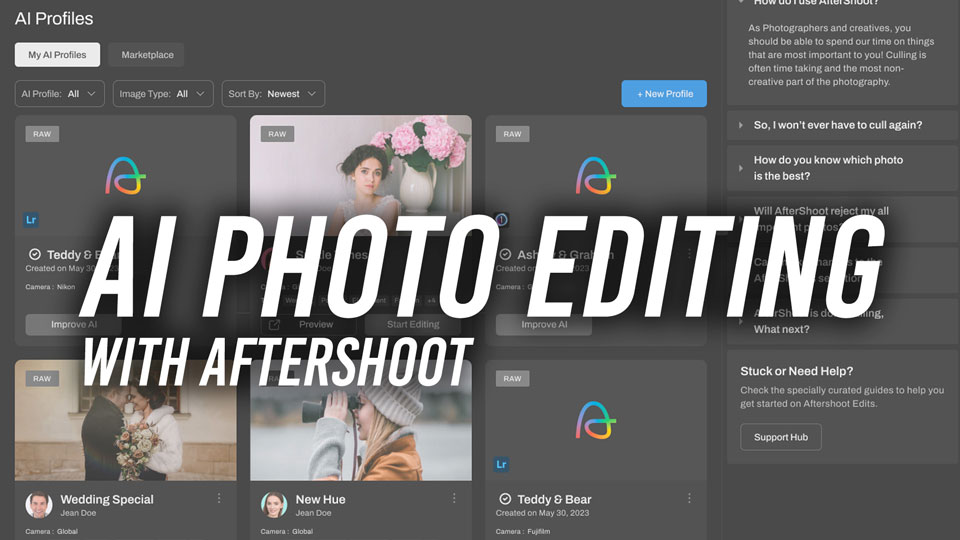Image resolution: width=960 pixels, height=540 pixels.
Task: Click Lightroom badge on bottom Teddy & Bear card
Action: click(x=501, y=464)
